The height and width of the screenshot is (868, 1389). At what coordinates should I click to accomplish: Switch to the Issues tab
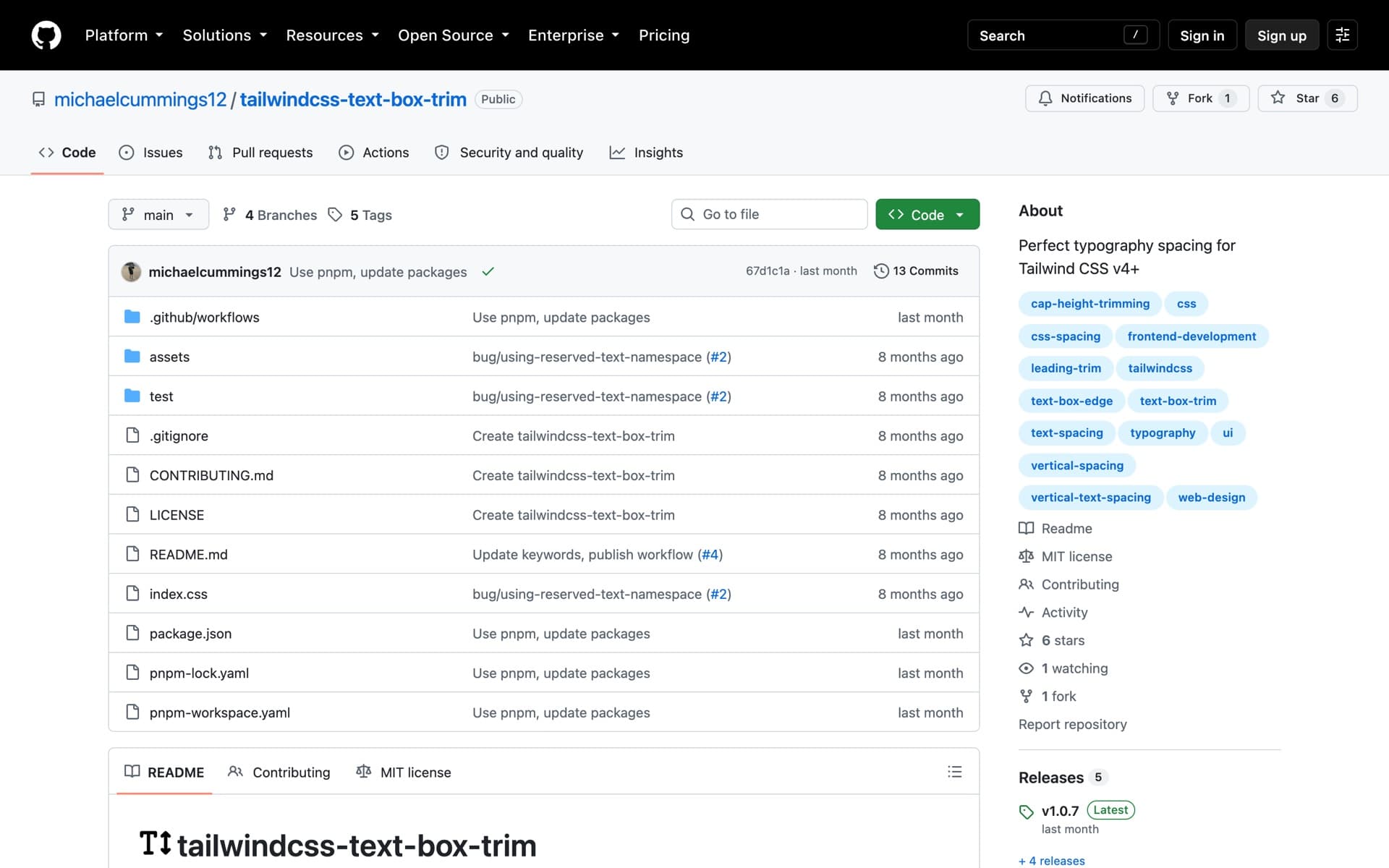[x=150, y=153]
